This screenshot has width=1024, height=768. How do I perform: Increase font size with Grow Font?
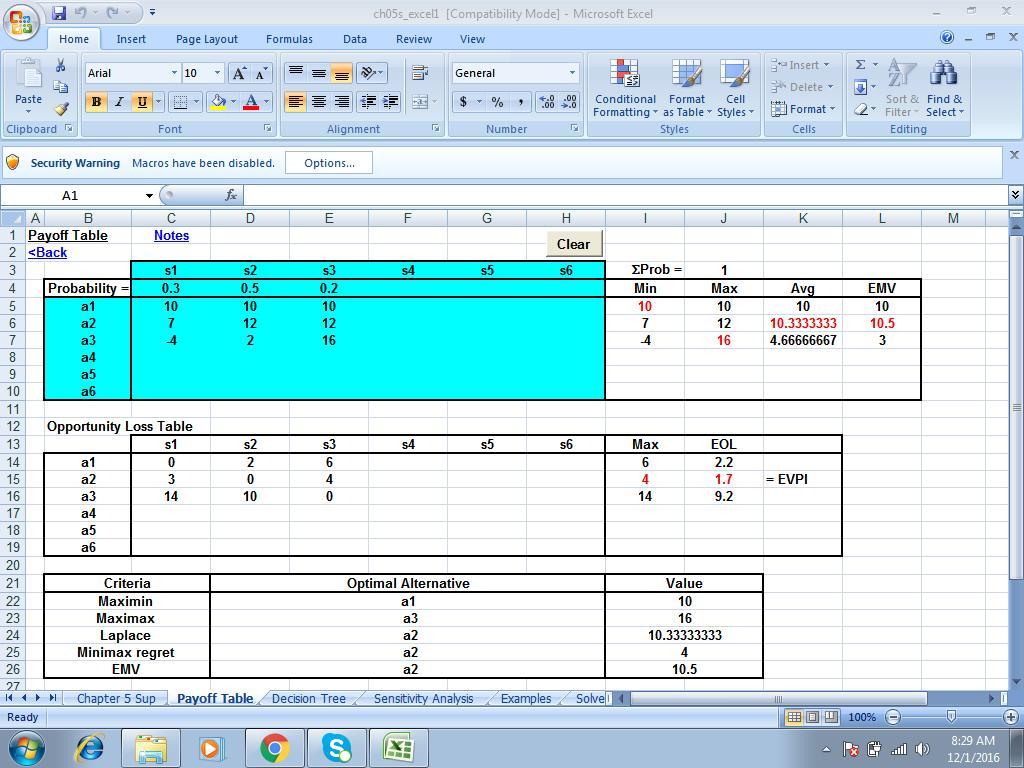(240, 73)
